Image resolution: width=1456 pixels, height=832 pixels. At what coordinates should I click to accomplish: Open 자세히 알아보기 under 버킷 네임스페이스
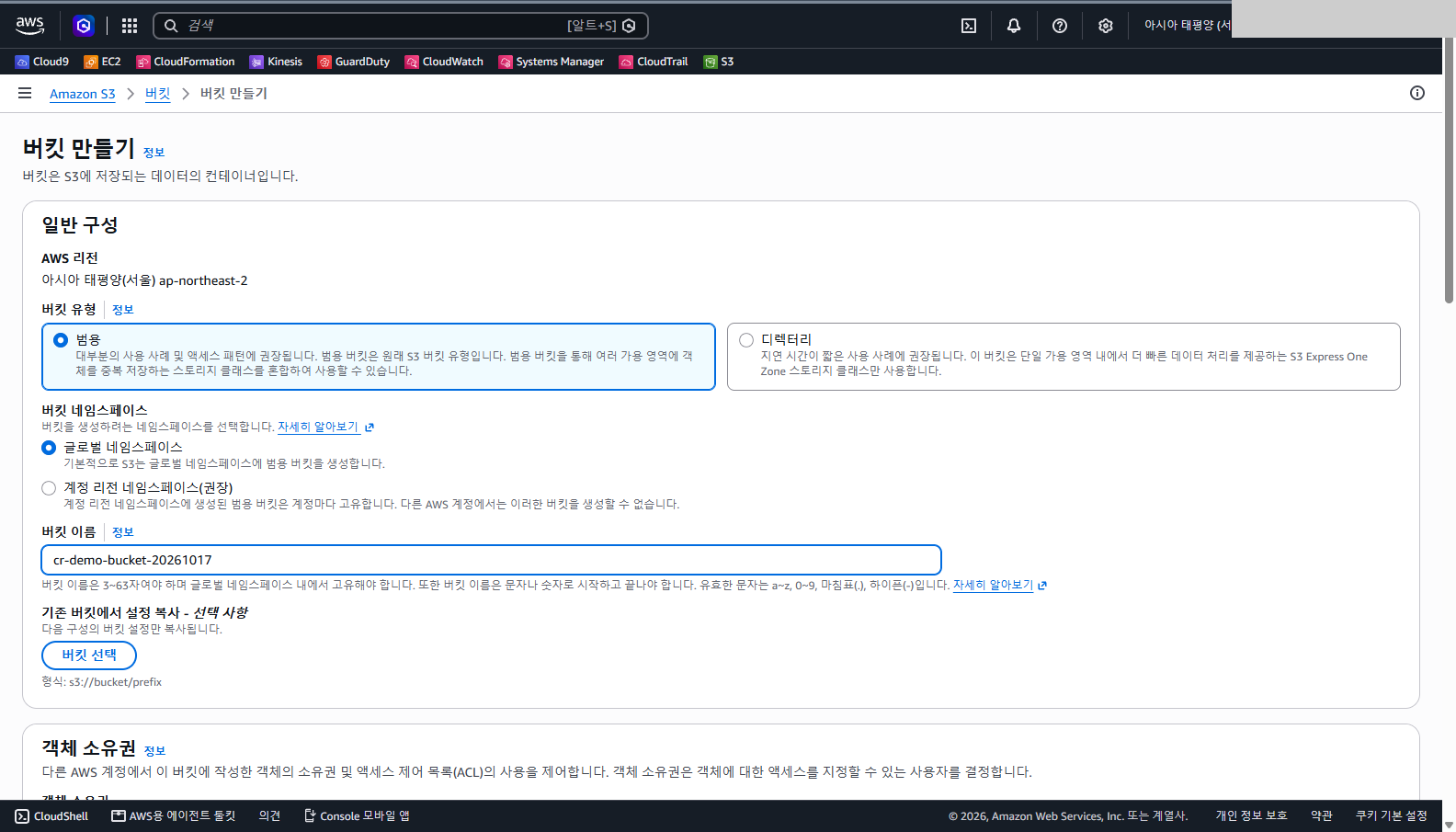[x=325, y=427]
